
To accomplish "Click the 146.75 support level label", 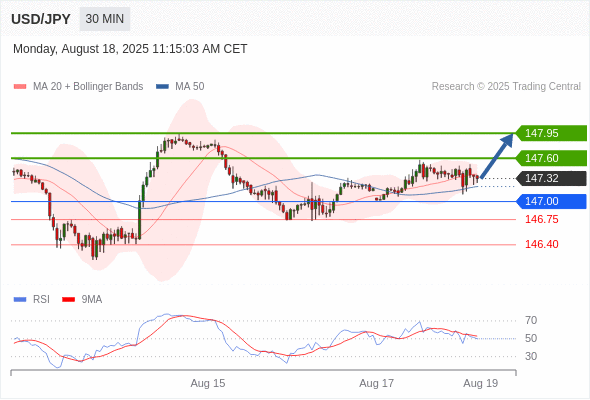I will click(542, 219).
